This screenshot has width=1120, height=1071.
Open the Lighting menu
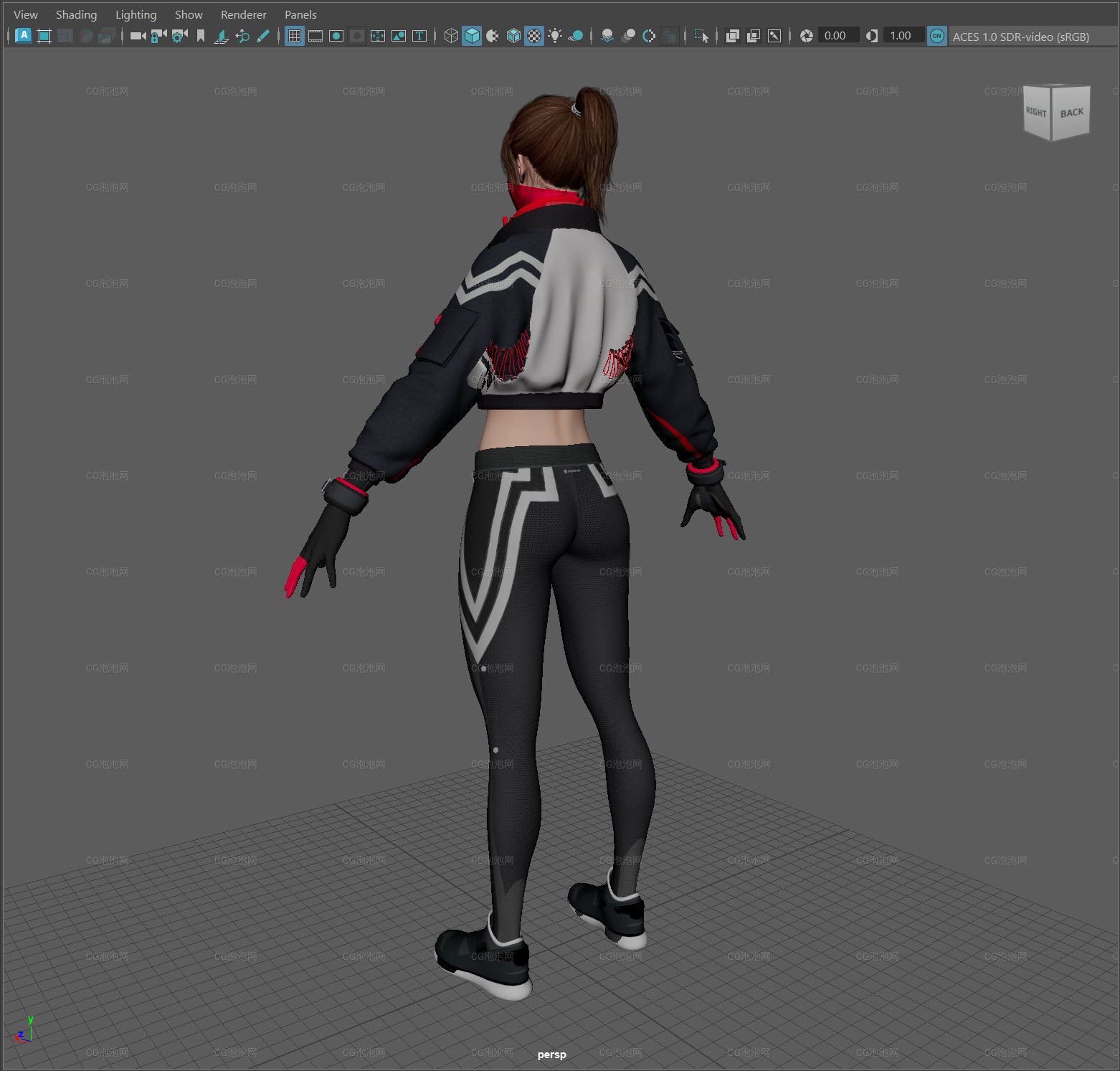136,14
